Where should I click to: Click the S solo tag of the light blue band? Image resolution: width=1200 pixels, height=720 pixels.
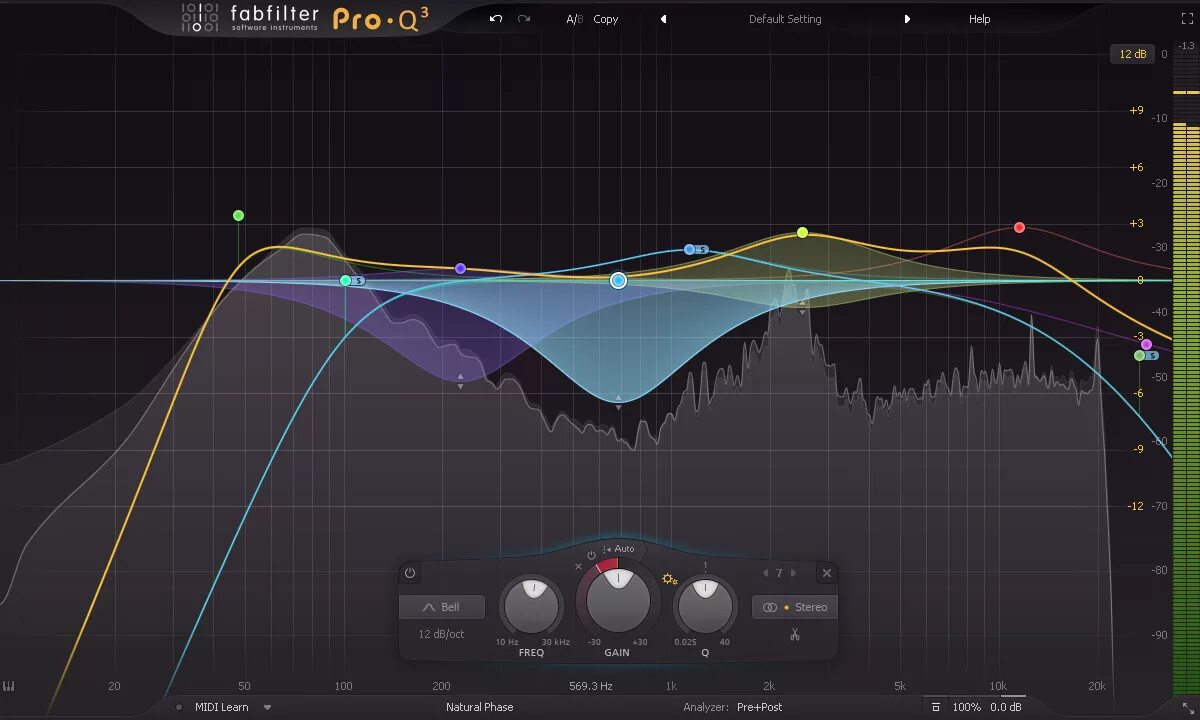click(x=703, y=249)
